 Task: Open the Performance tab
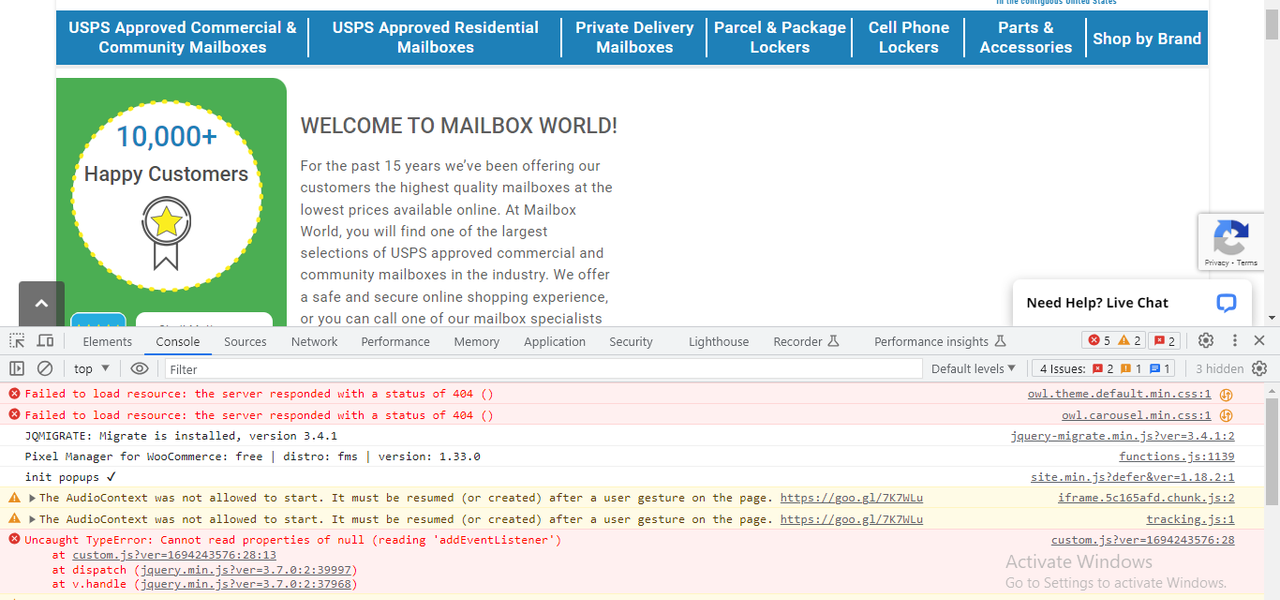tap(396, 342)
